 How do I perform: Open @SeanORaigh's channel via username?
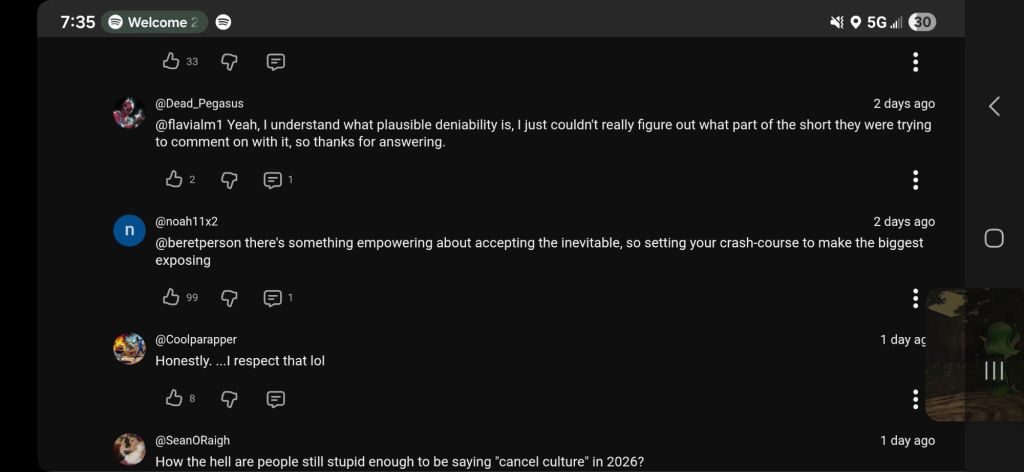[192, 441]
